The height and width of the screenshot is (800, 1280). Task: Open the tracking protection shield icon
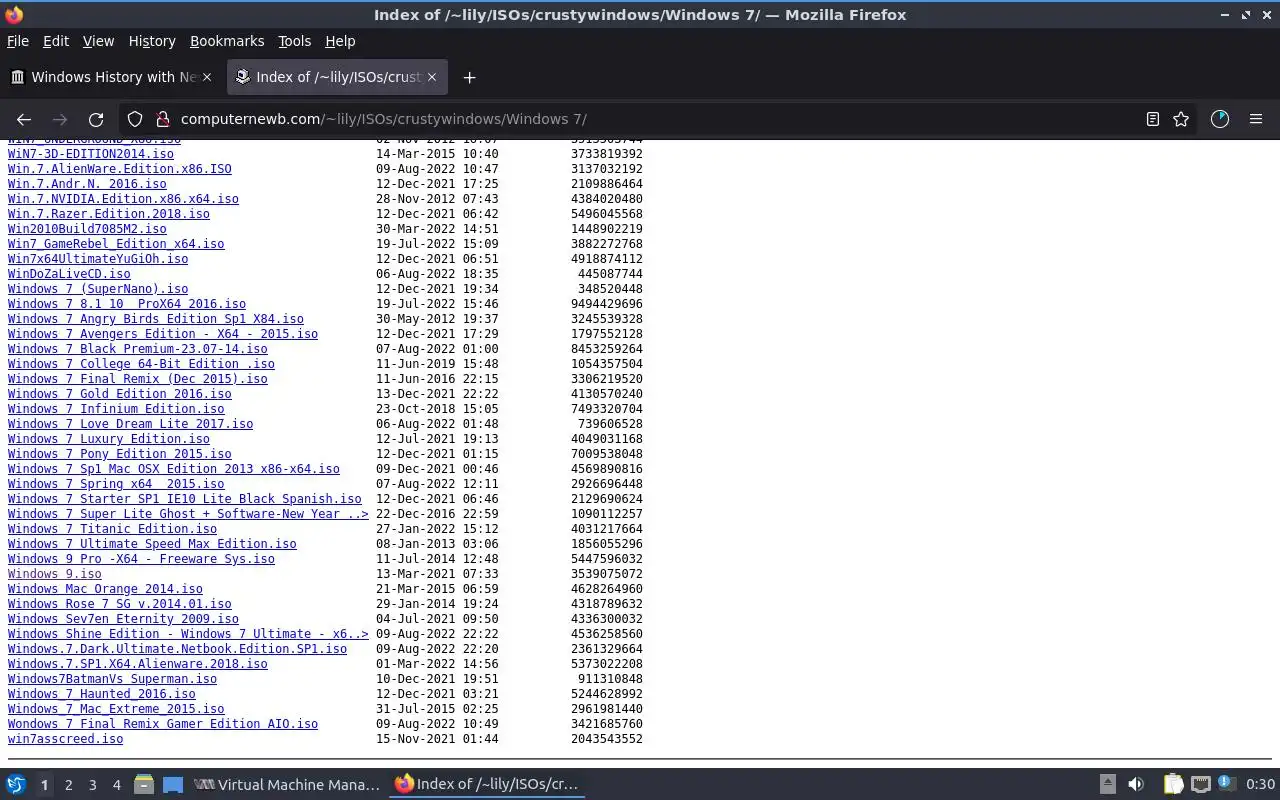pos(135,119)
